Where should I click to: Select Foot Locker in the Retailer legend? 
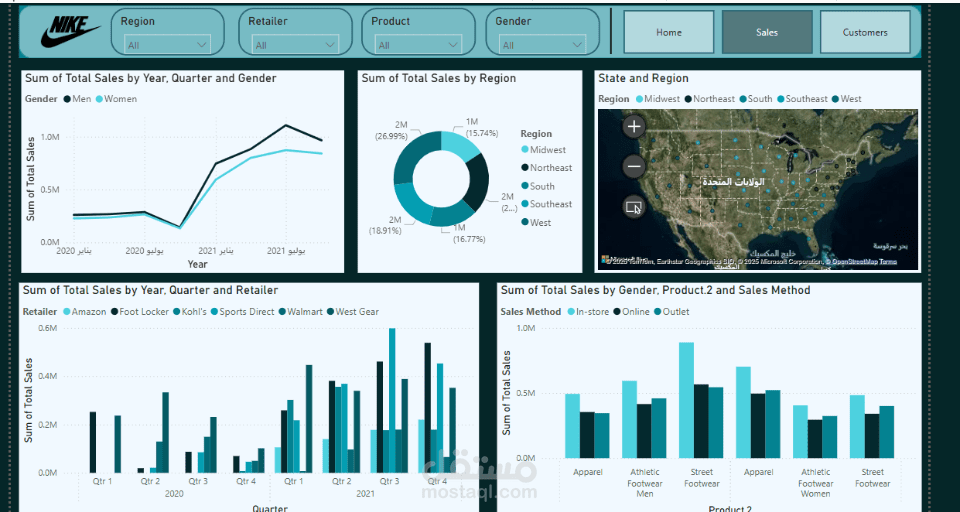[140, 312]
